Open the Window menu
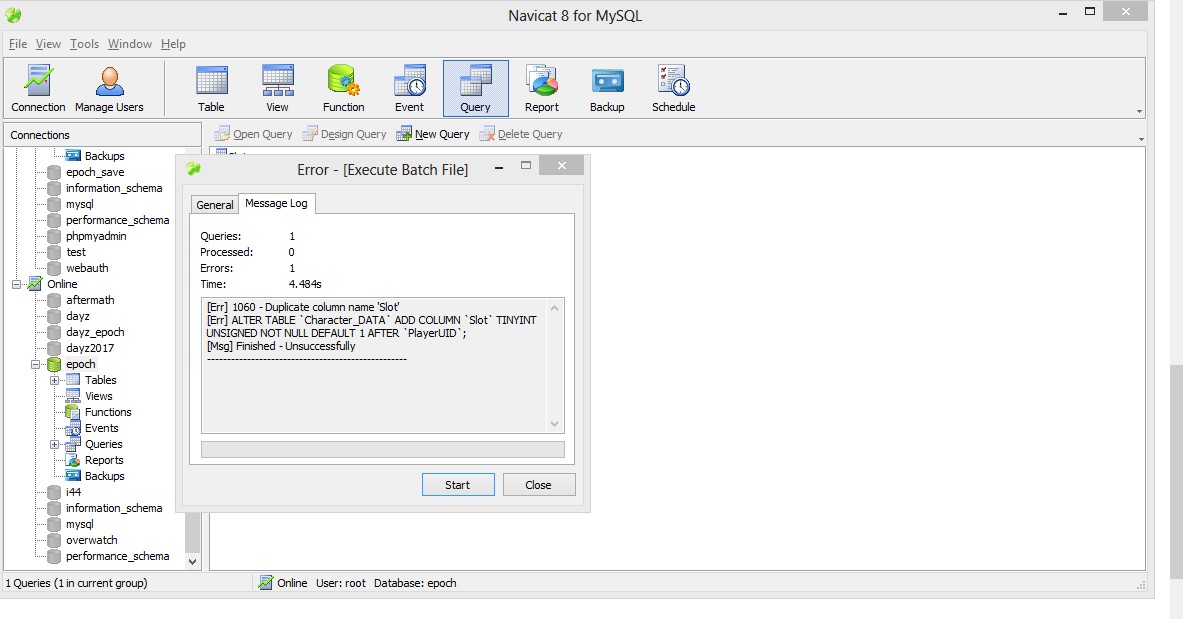 [130, 44]
